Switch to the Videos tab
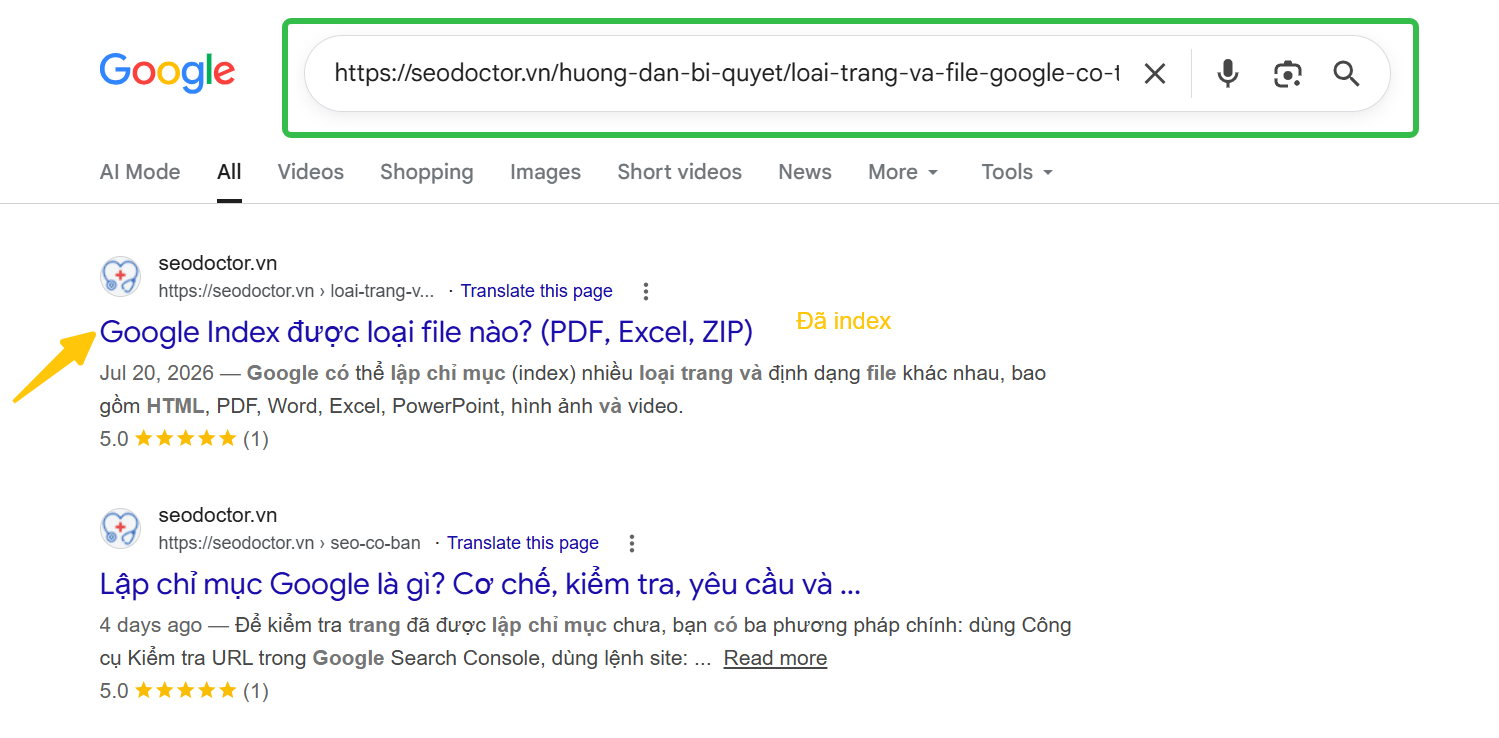Screen dimensions: 1499x738 tap(311, 172)
